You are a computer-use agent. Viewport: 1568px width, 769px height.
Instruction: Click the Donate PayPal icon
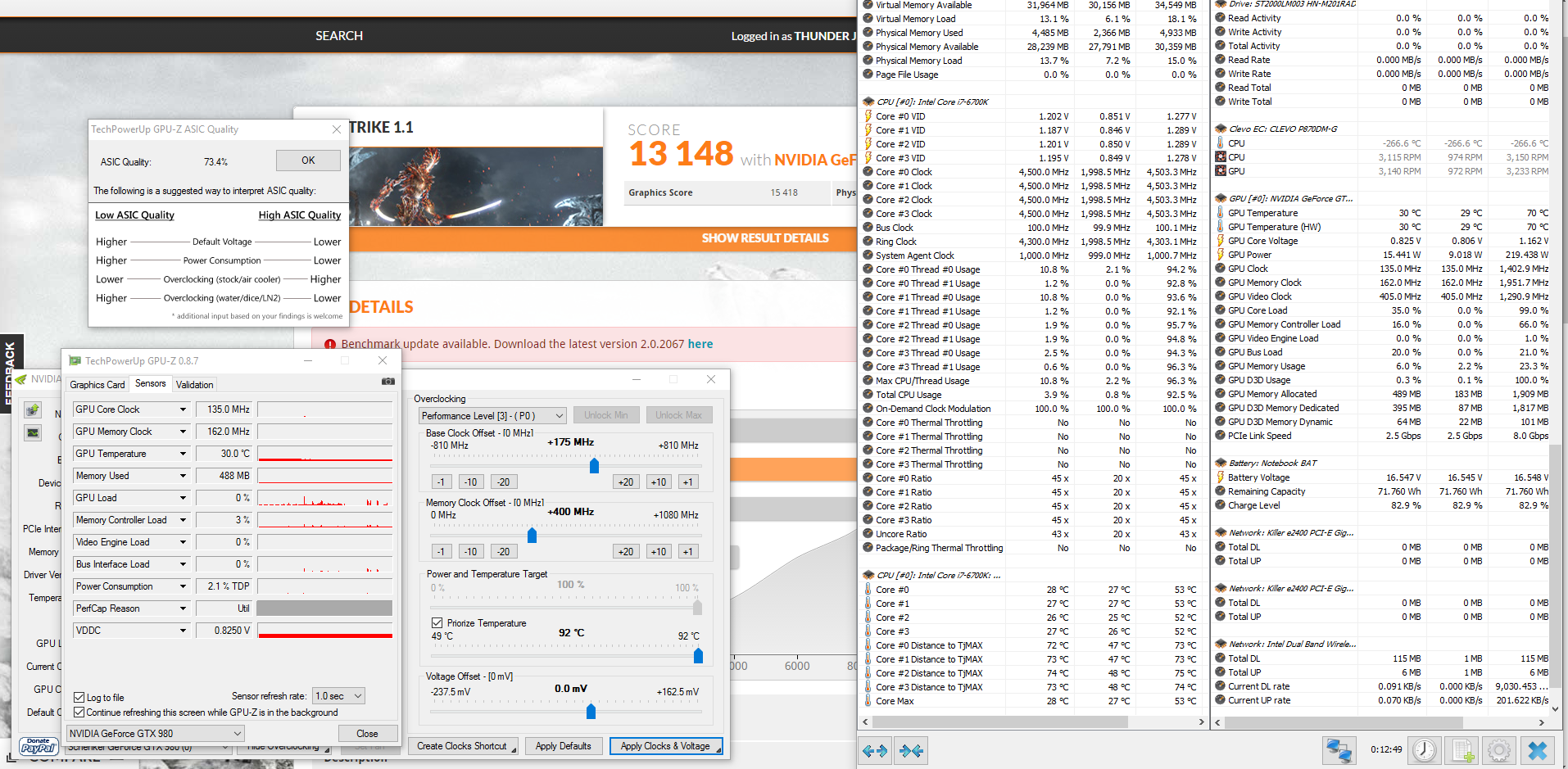pyautogui.click(x=39, y=746)
